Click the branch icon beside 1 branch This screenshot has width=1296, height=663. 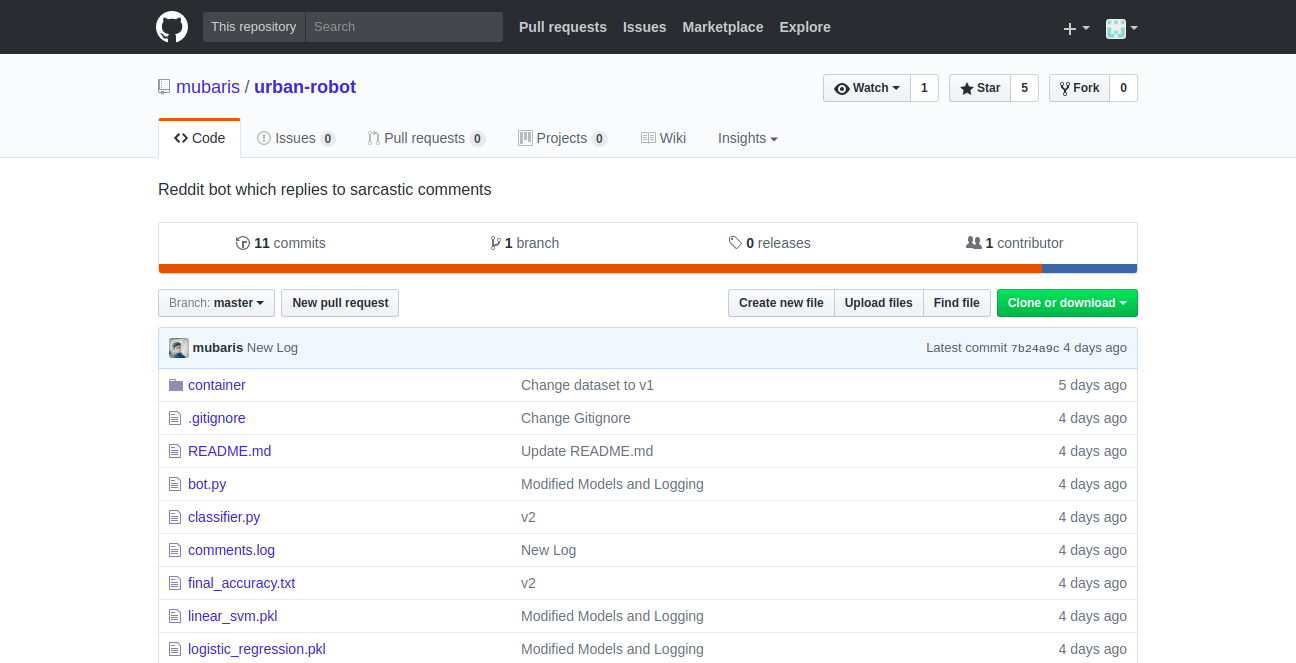(x=495, y=243)
